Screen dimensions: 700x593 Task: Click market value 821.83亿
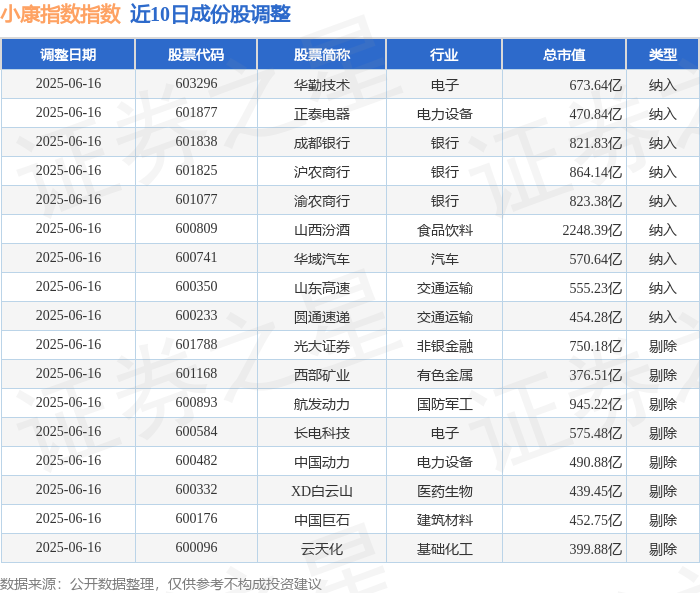(595, 142)
